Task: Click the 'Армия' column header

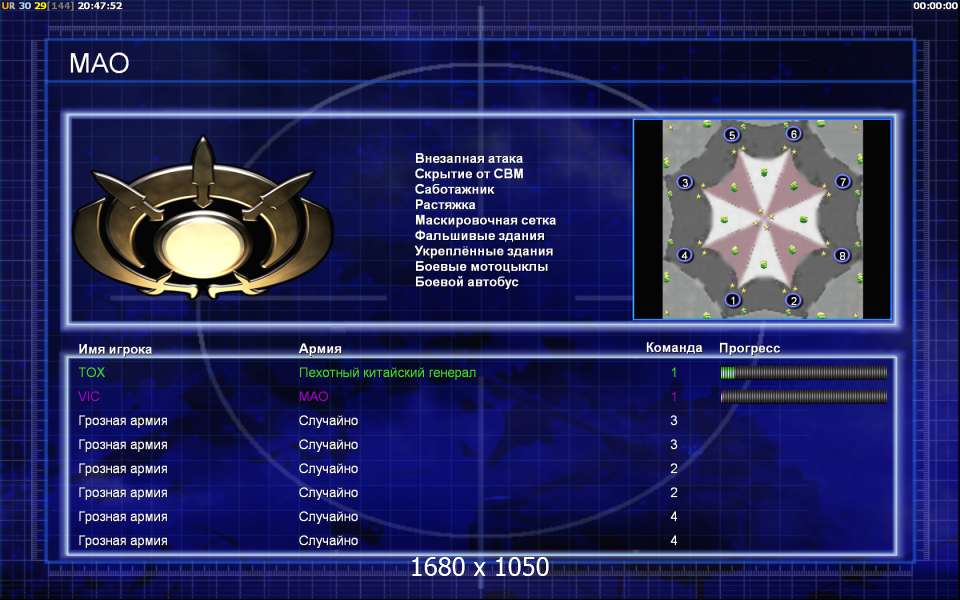Action: [320, 349]
